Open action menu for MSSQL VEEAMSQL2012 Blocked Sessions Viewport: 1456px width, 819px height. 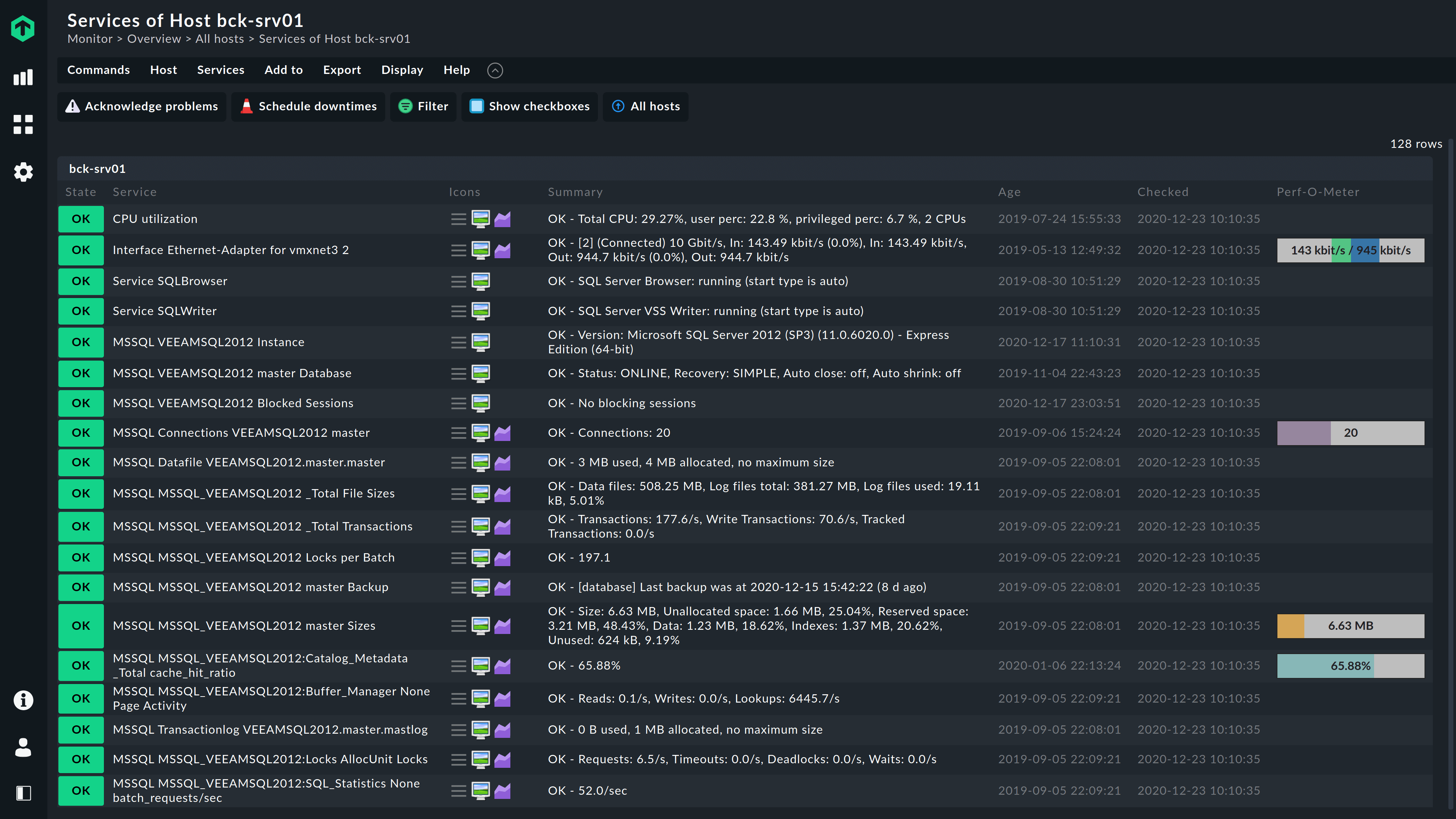tap(458, 403)
